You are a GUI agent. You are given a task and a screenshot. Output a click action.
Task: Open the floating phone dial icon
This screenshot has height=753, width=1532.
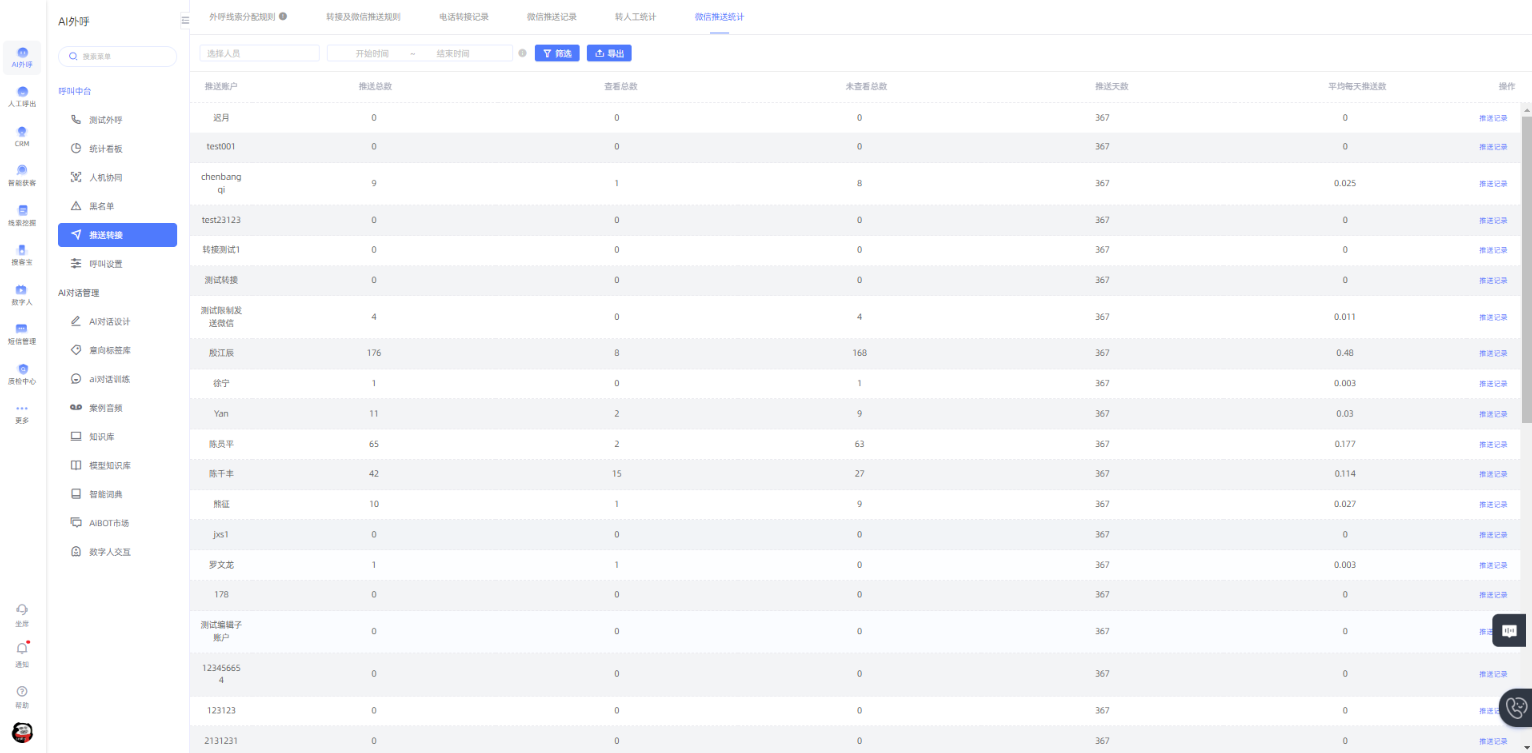1516,707
